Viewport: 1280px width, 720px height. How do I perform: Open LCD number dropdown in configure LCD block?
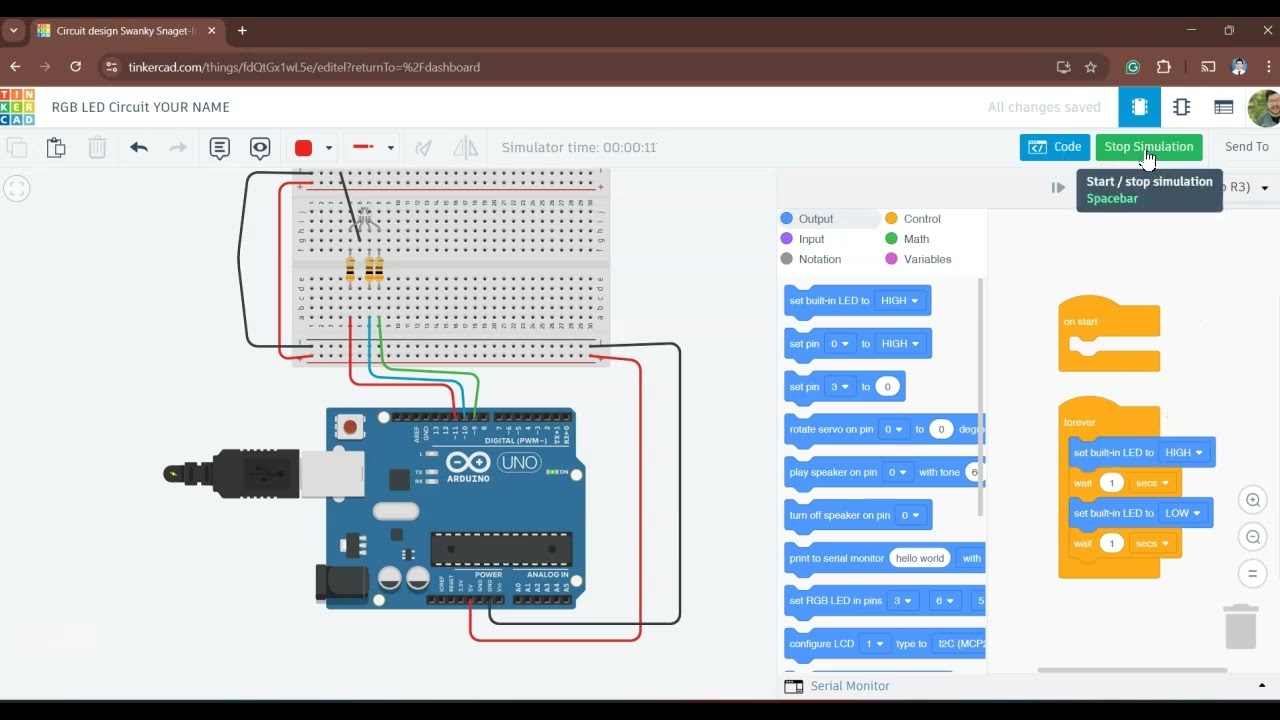(875, 644)
